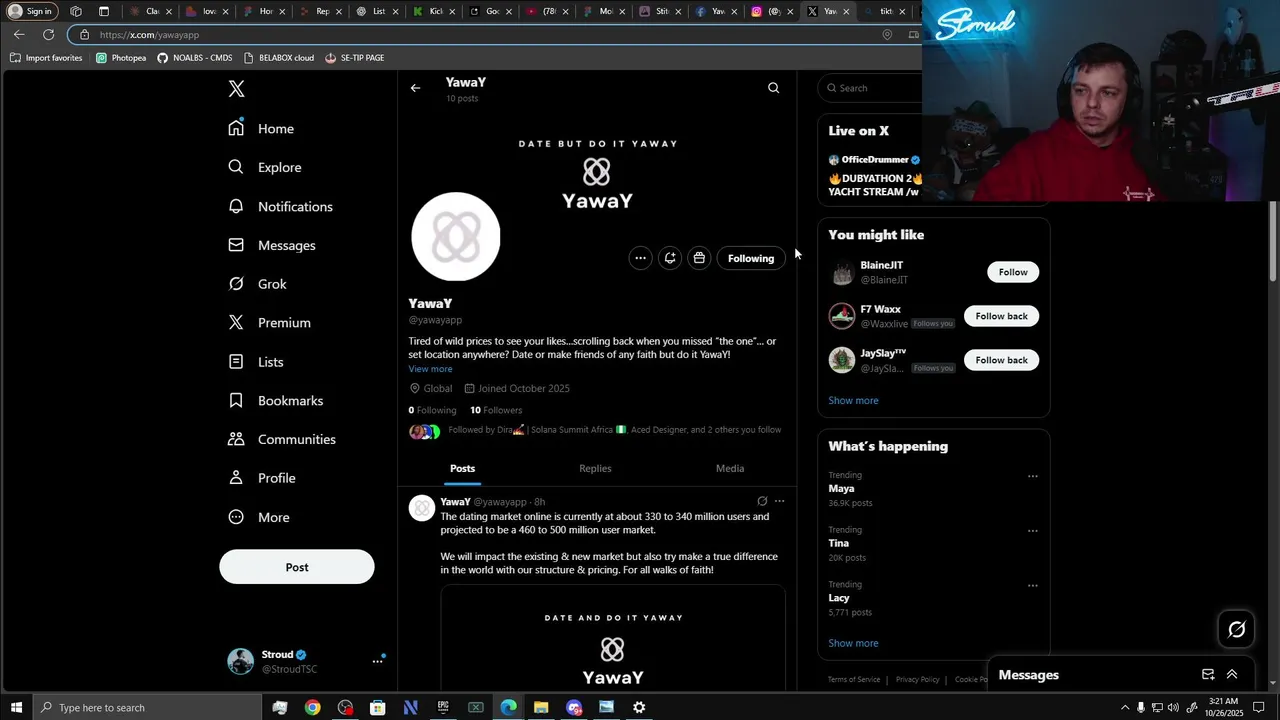The image size is (1280, 720).
Task: Open SE-TIP PAGE bookmark
Action: tap(355, 58)
